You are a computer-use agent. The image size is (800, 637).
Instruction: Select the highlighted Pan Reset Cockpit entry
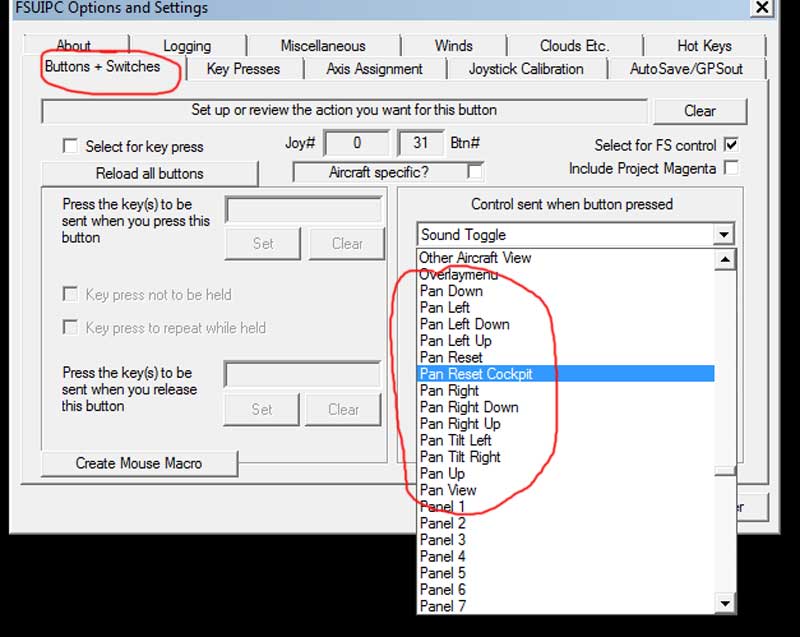click(565, 374)
